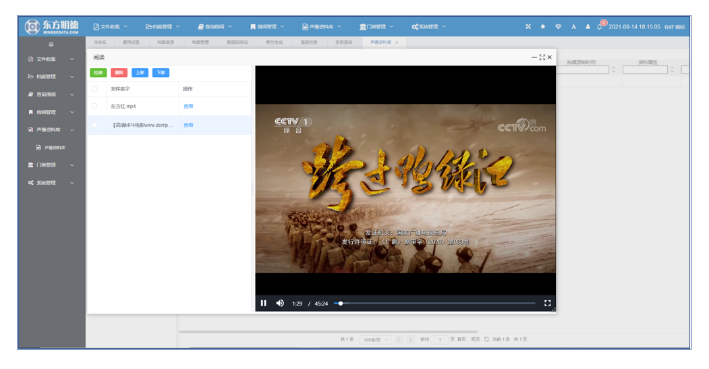Viewport: 709px width, 369px height.
Task: Click the first filter input behind the dialog
Action: click(582, 70)
